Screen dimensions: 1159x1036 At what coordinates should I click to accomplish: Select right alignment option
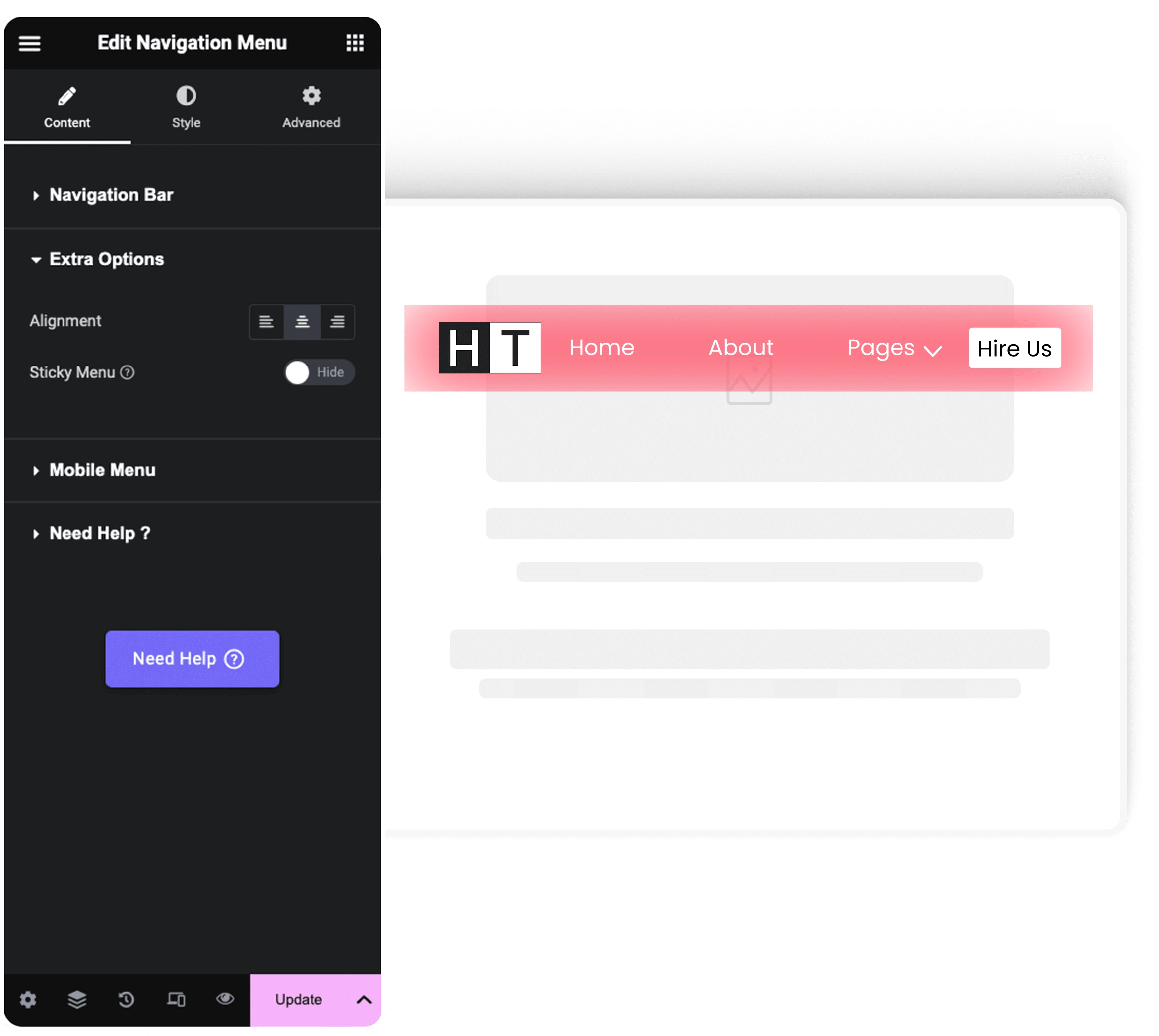(337, 322)
